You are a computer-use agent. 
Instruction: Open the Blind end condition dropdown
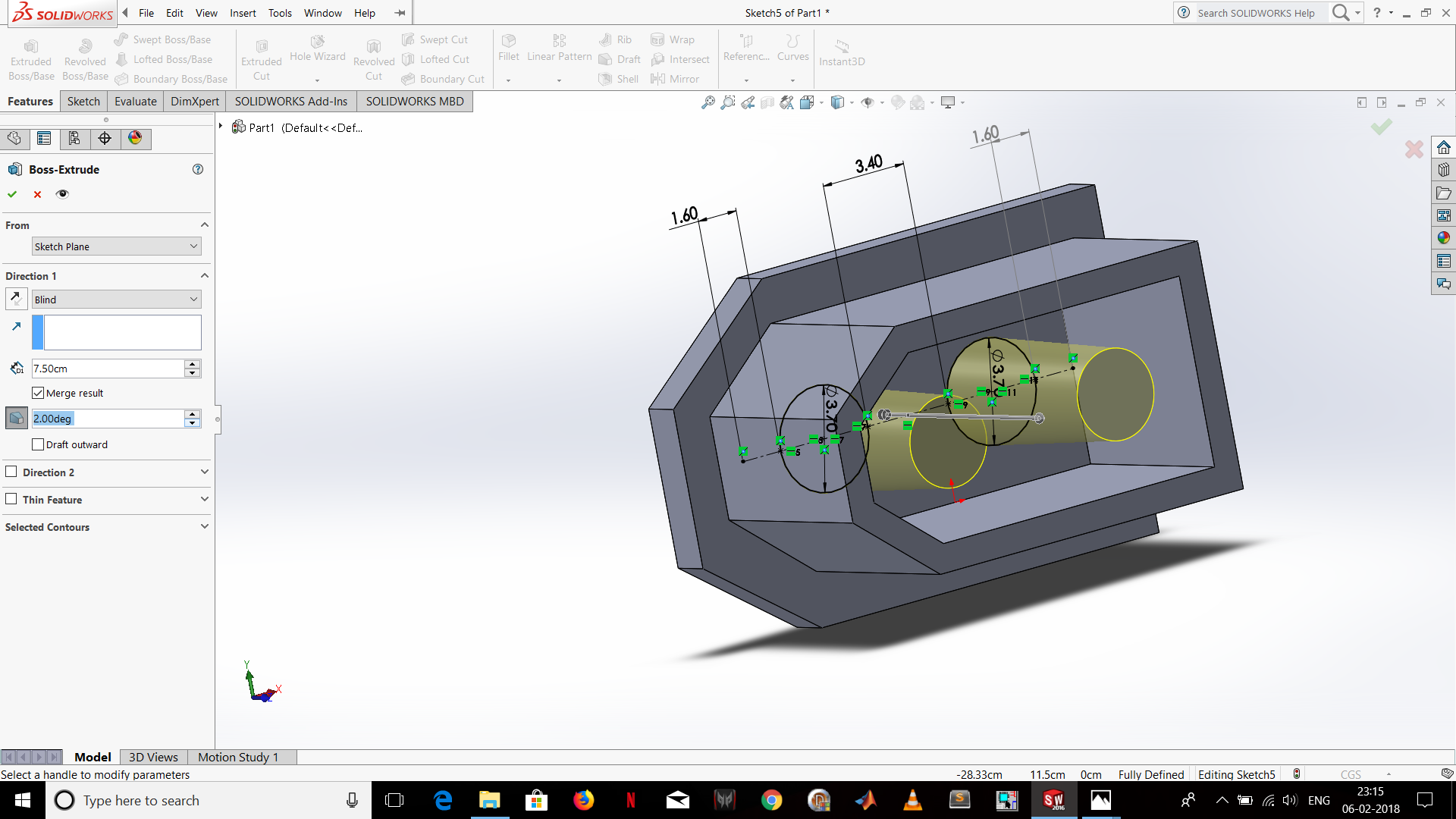pyautogui.click(x=115, y=299)
